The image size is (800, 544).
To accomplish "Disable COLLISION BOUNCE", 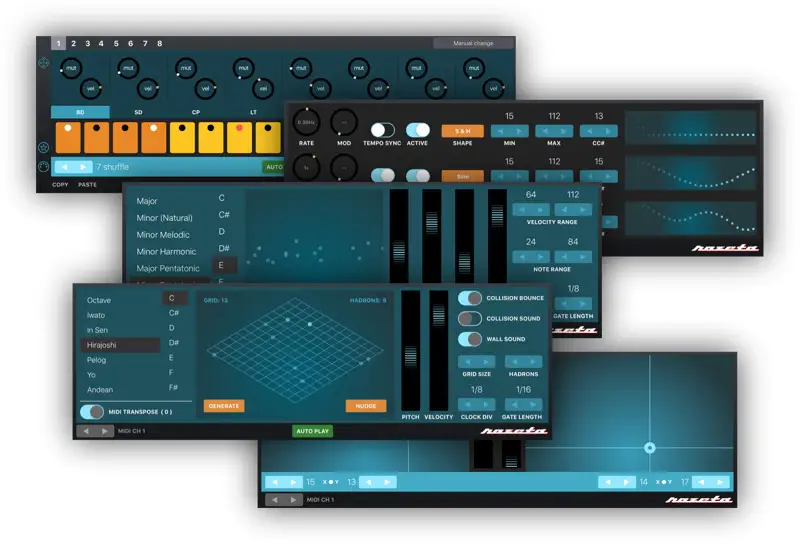I will [x=469, y=298].
